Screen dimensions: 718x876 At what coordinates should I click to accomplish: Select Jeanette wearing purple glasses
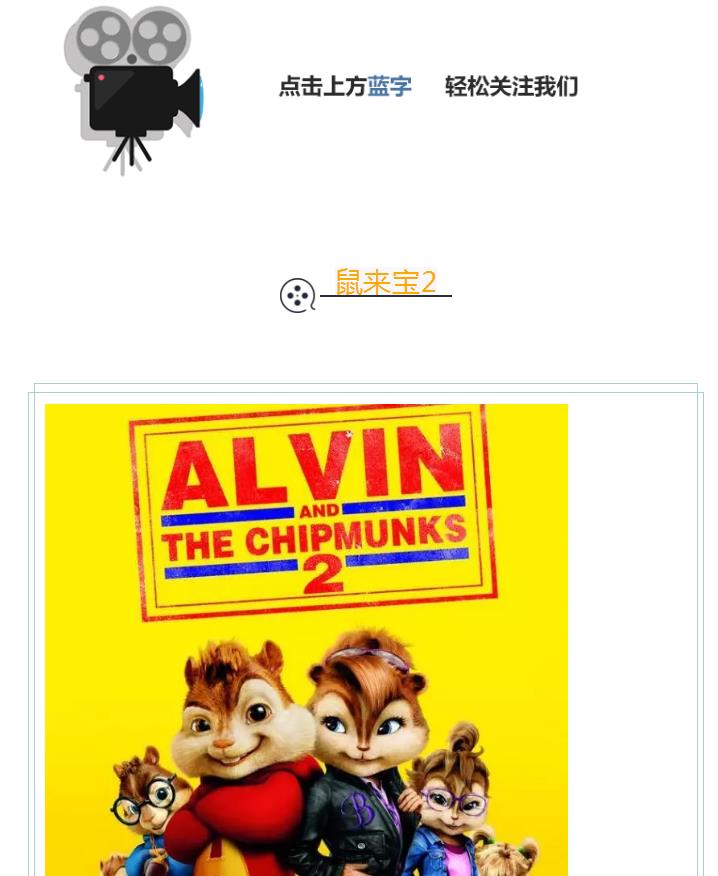click(x=453, y=804)
